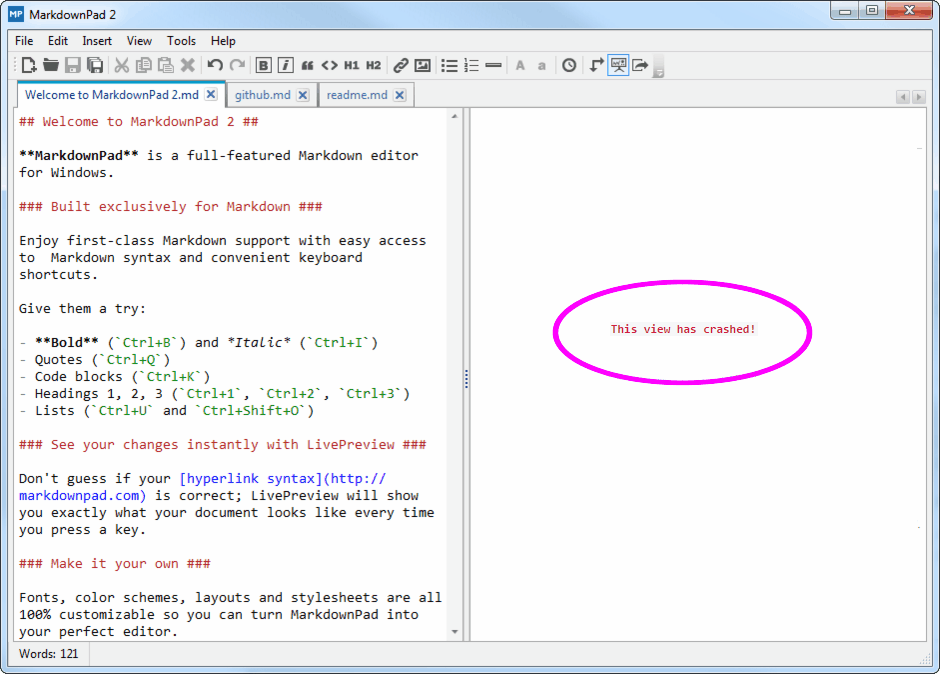940x674 pixels.
Task: Paste clipboard contents with the toolbar icon
Action: [x=165, y=65]
